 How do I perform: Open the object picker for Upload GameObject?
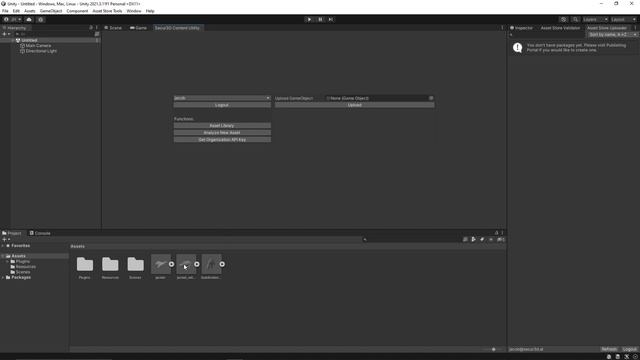pyautogui.click(x=431, y=98)
